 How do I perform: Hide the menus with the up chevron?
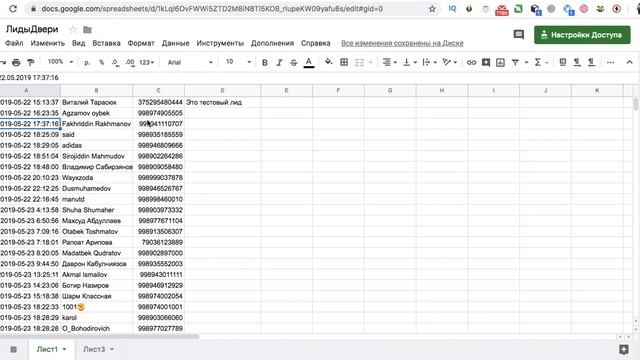pyautogui.click(x=629, y=62)
